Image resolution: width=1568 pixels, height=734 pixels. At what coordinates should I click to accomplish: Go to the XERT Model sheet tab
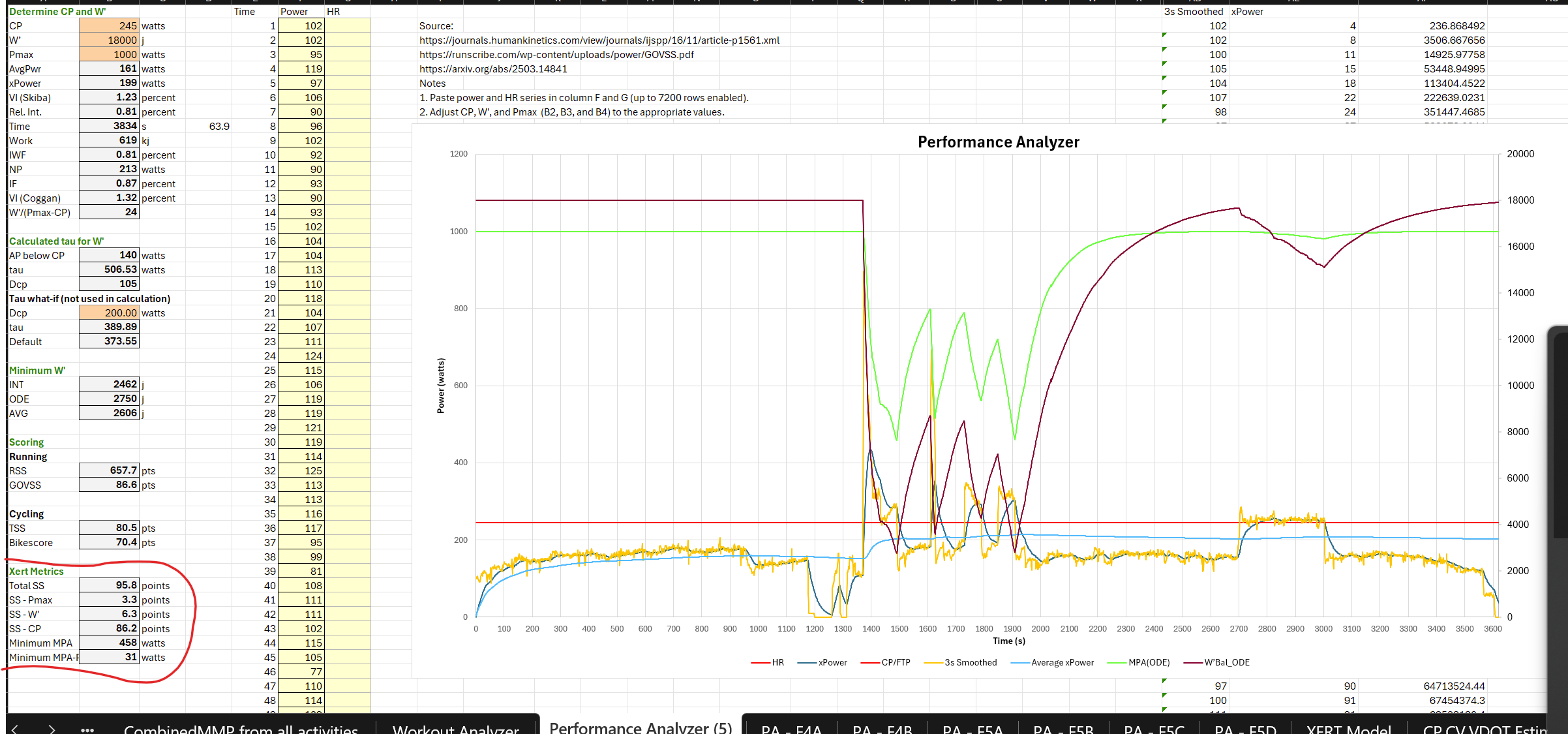1349,729
